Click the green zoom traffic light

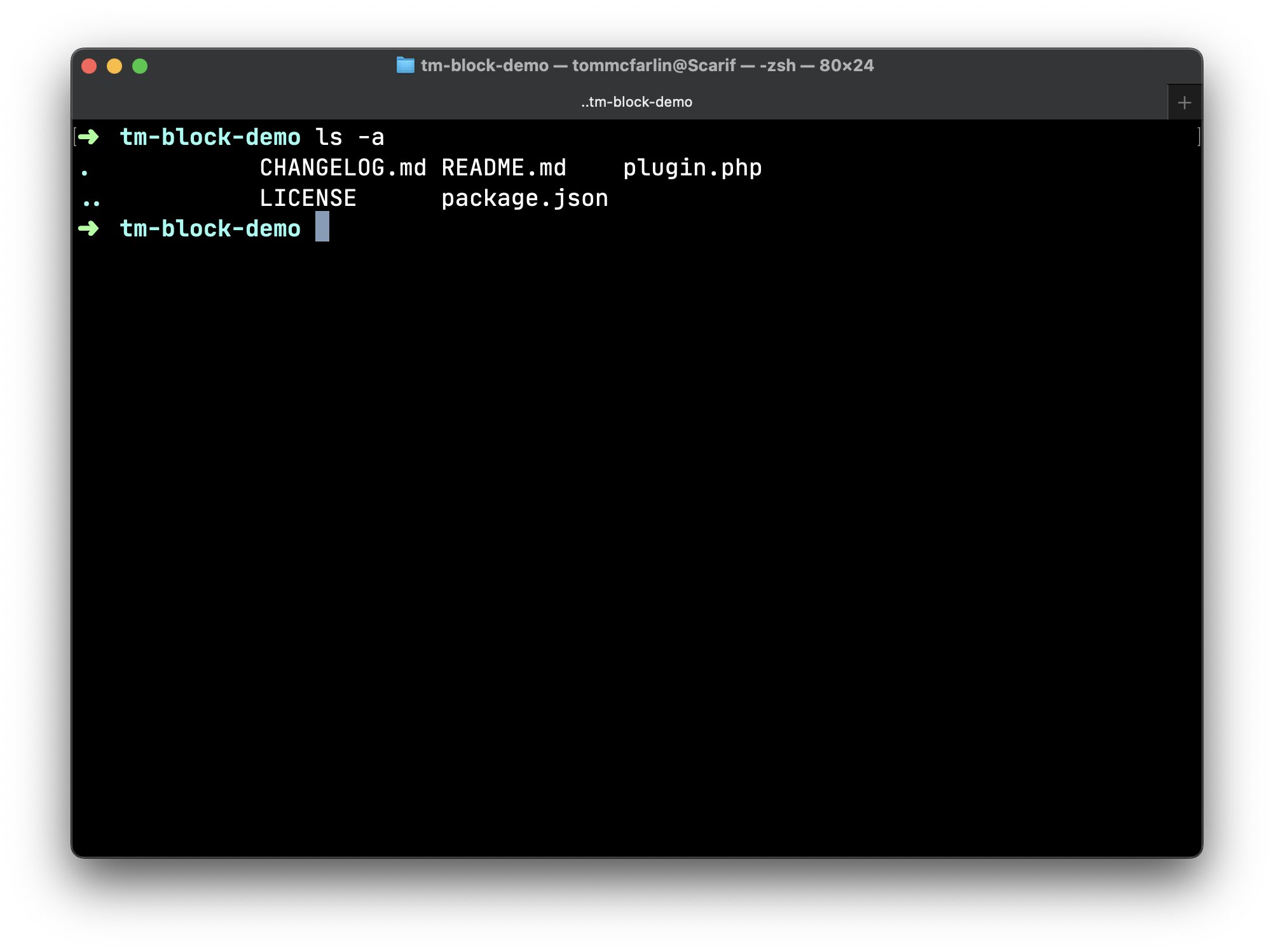[x=140, y=65]
